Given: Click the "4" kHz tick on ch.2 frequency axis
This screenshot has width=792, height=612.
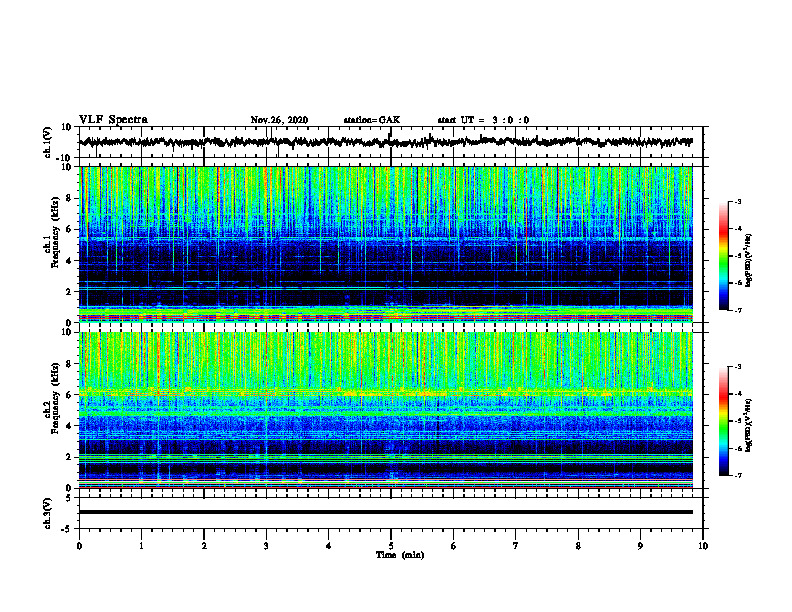Looking at the screenshot, I should pyautogui.click(x=69, y=426).
